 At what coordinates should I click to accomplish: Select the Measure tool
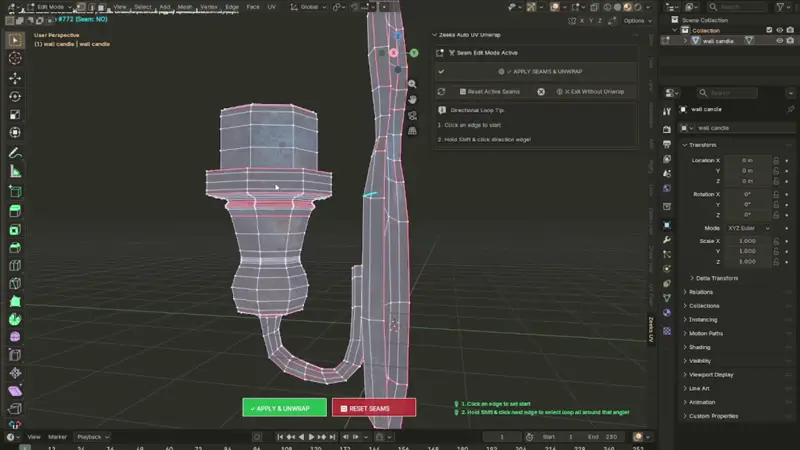(15, 172)
